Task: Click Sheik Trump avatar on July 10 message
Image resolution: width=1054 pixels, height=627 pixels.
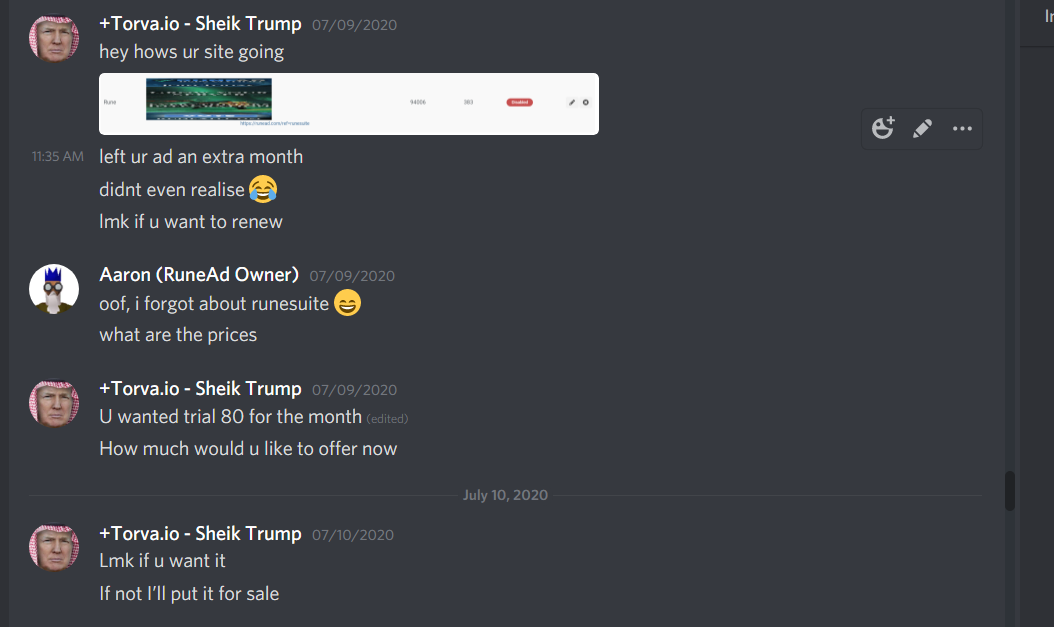Action: pos(54,548)
